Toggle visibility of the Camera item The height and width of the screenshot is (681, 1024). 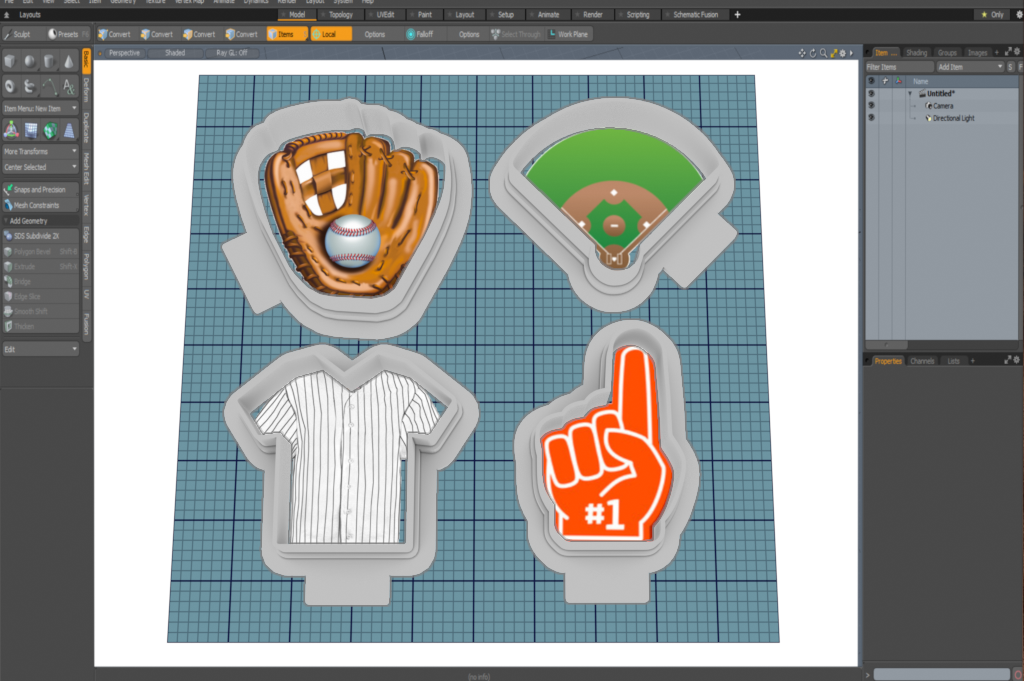coord(871,105)
